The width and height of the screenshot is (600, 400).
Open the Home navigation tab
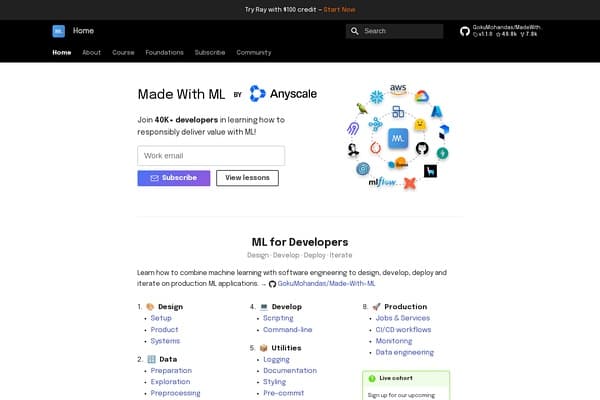(x=62, y=52)
